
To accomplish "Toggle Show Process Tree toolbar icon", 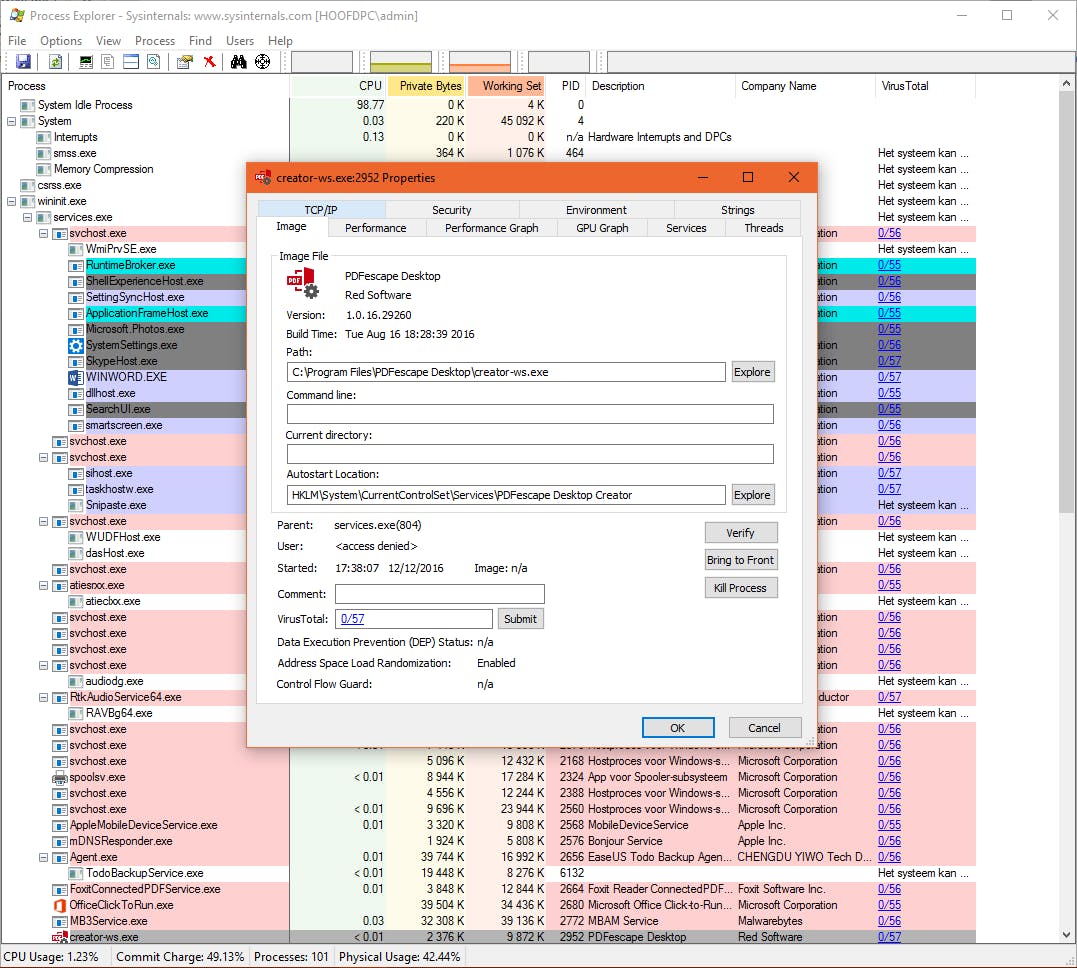I will click(108, 62).
